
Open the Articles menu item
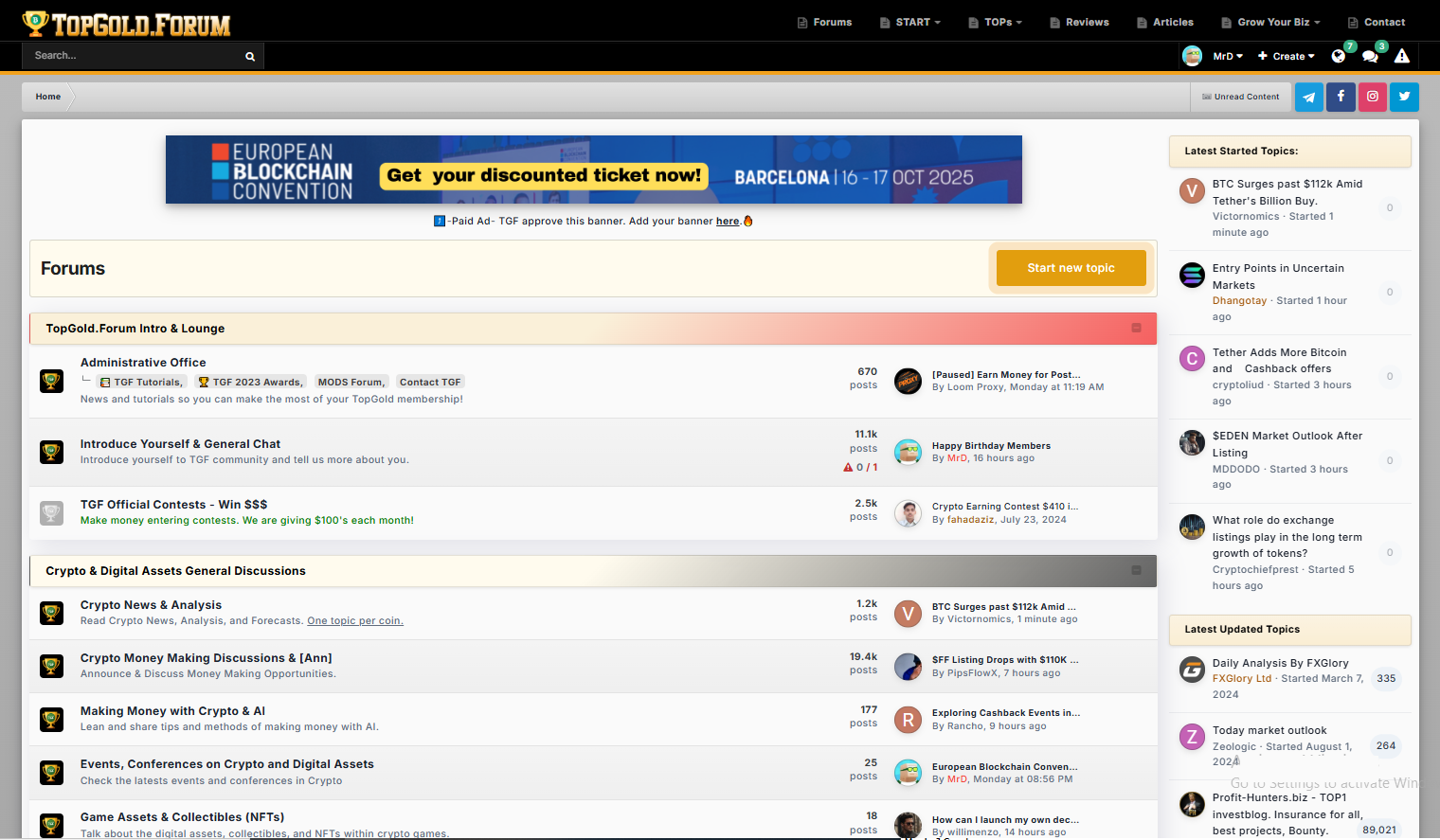pyautogui.click(x=1165, y=22)
